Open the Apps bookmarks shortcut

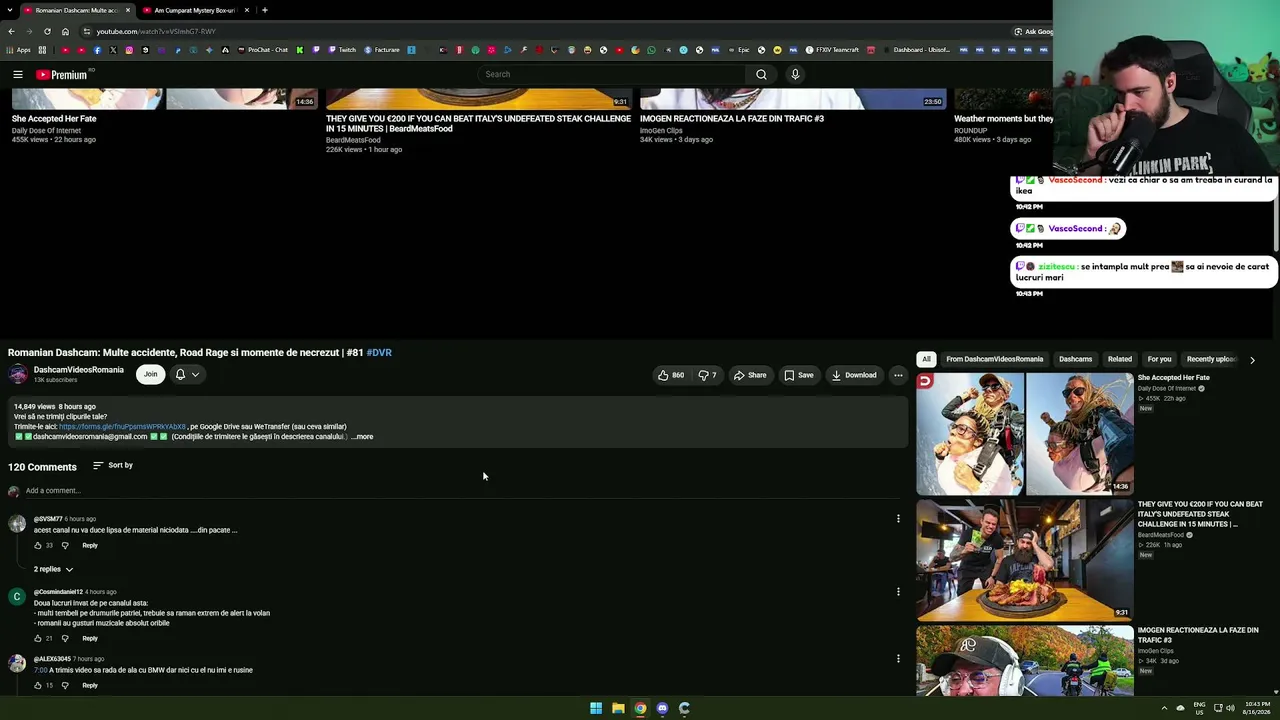pyautogui.click(x=19, y=50)
